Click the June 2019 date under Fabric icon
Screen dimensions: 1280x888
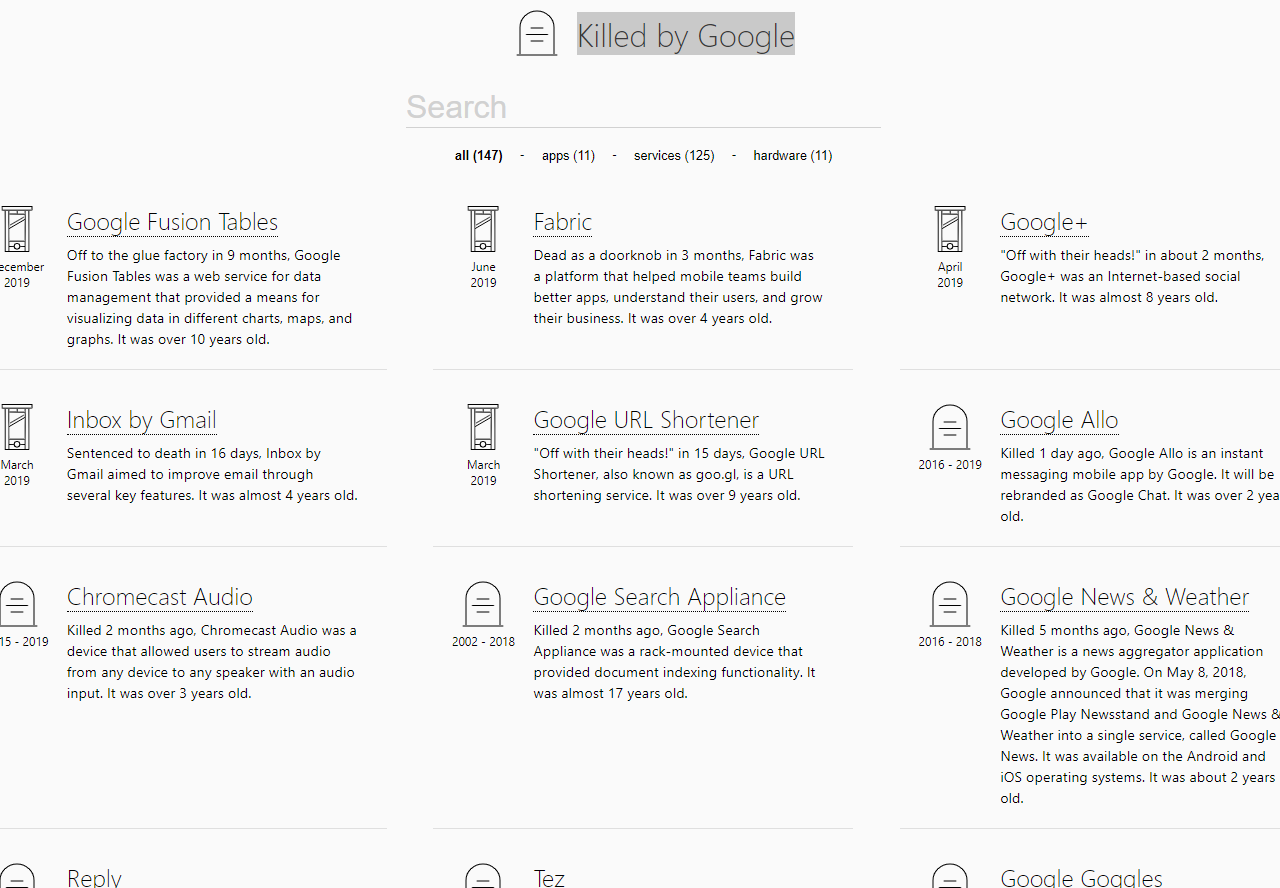click(483, 275)
